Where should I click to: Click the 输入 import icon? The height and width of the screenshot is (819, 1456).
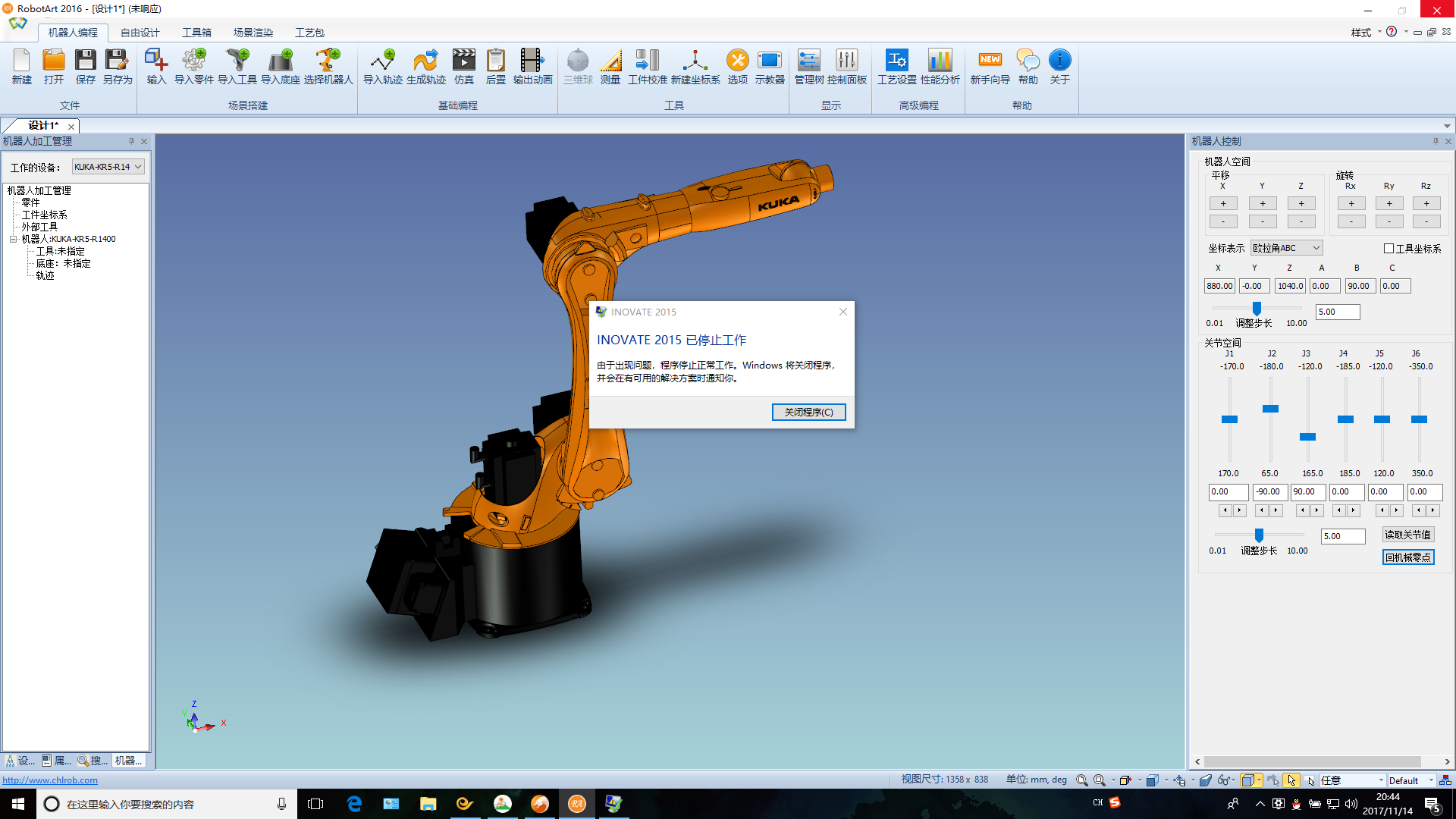point(156,67)
